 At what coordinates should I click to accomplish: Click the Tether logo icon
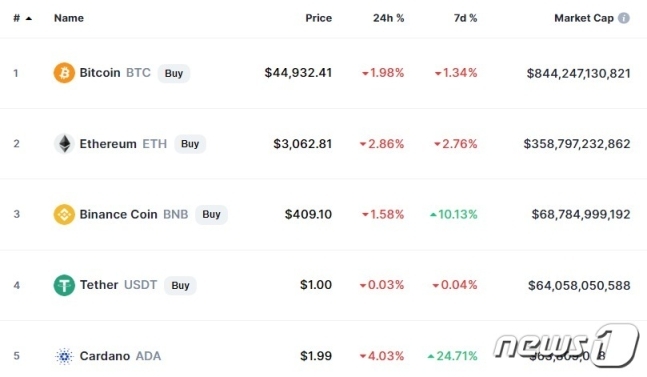pyautogui.click(x=64, y=285)
